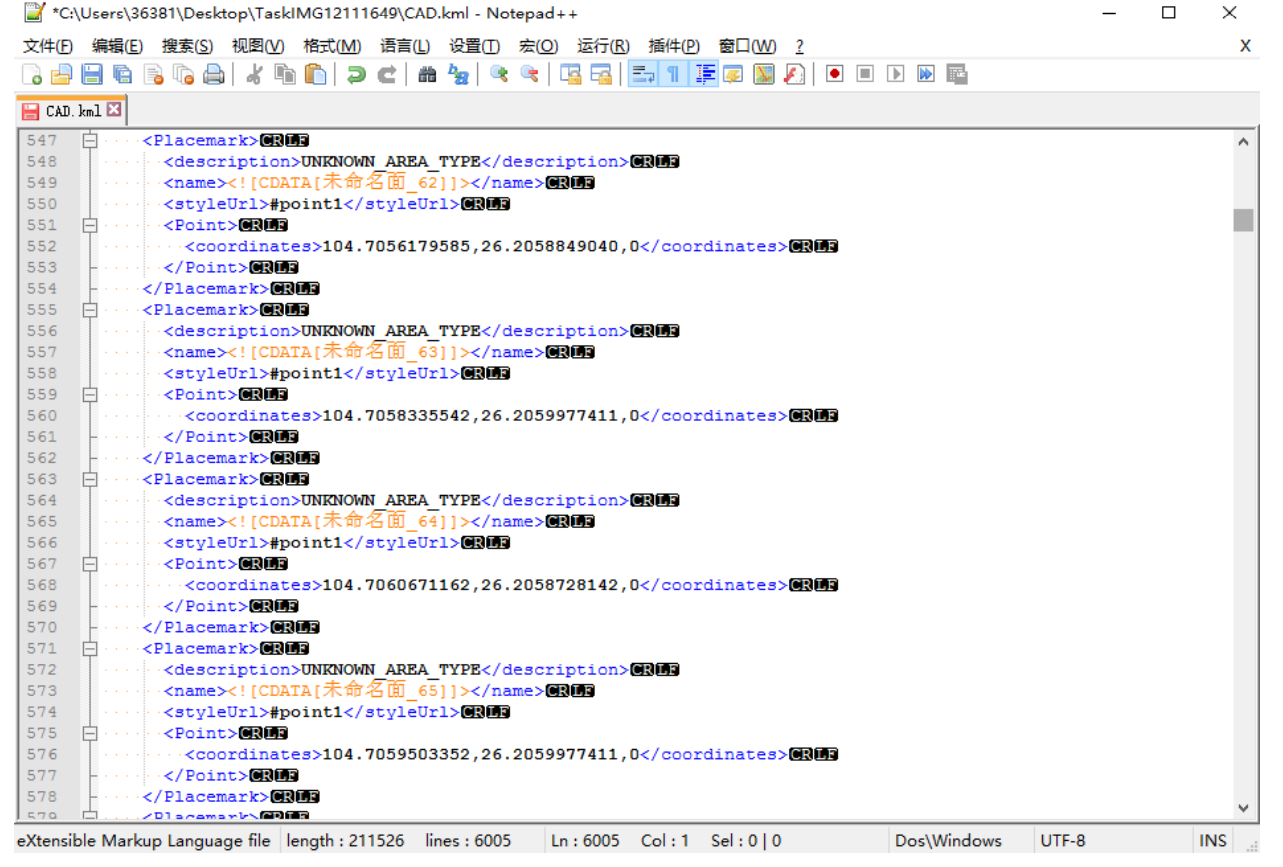Open the Replace dialog icon
The image size is (1283, 867).
point(458,74)
